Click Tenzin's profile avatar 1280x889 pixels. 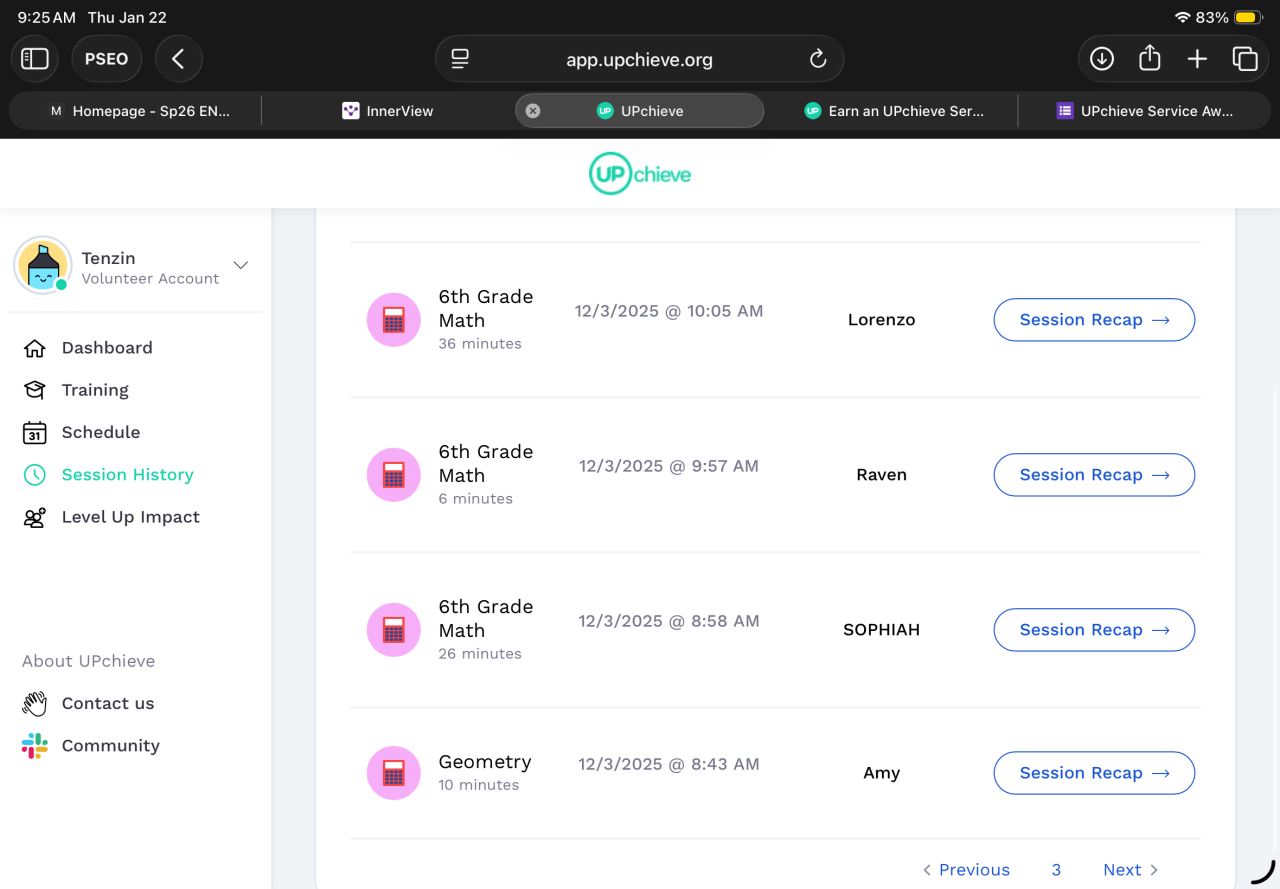[x=42, y=266]
